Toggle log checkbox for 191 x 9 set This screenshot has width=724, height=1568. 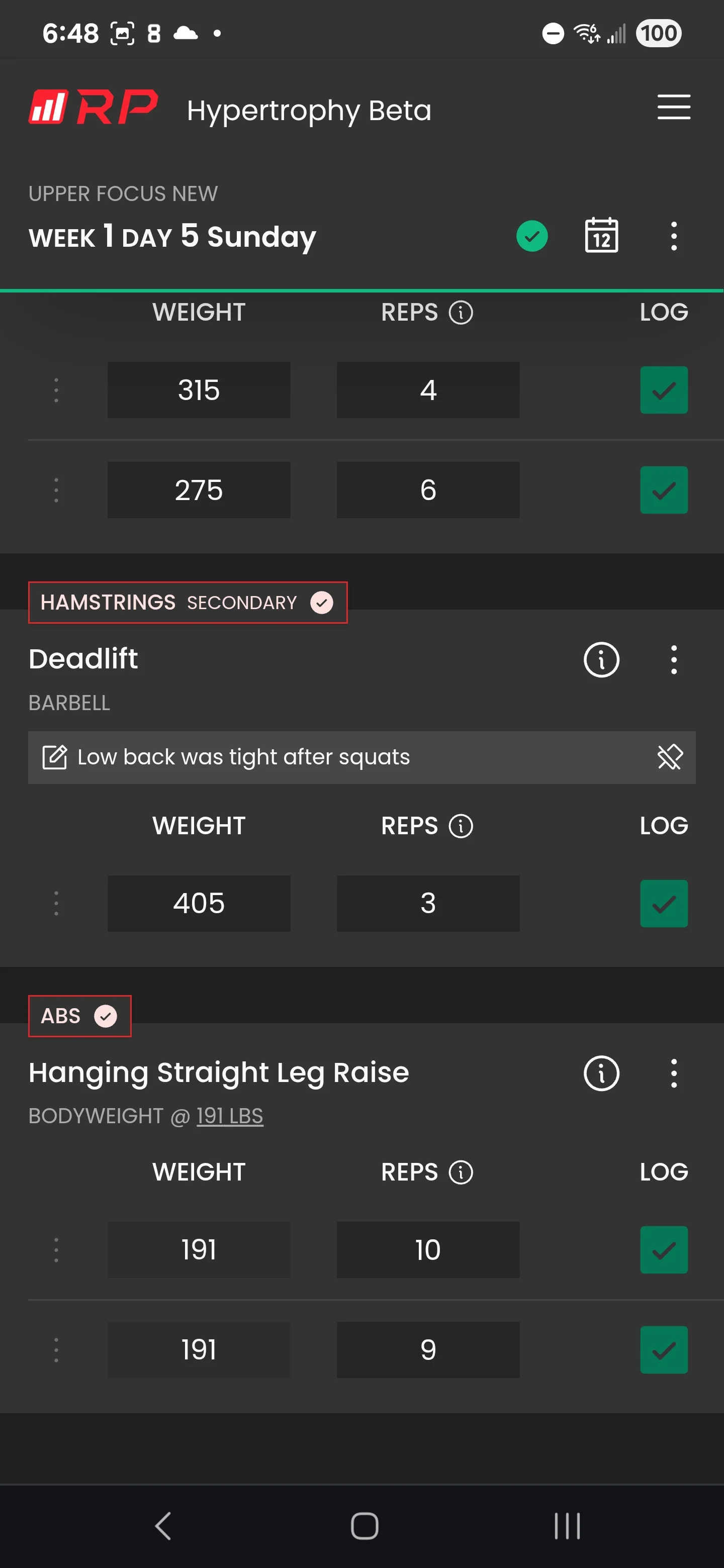664,1349
